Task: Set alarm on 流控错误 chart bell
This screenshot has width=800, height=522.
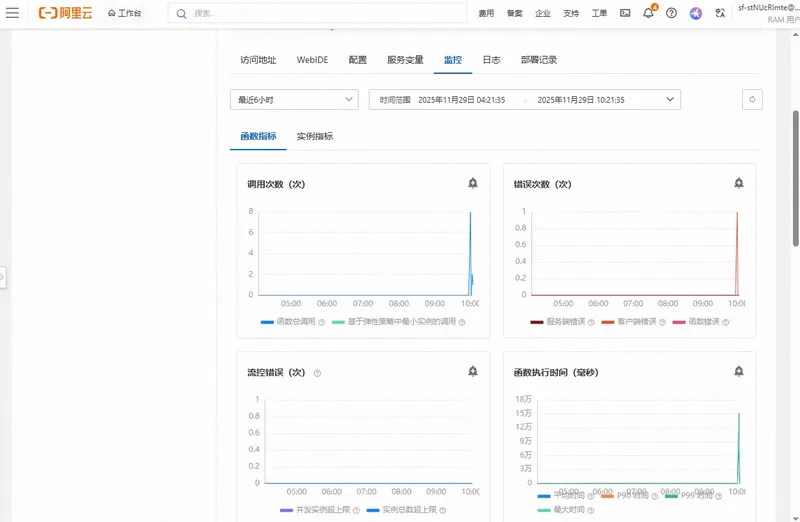Action: (x=473, y=371)
